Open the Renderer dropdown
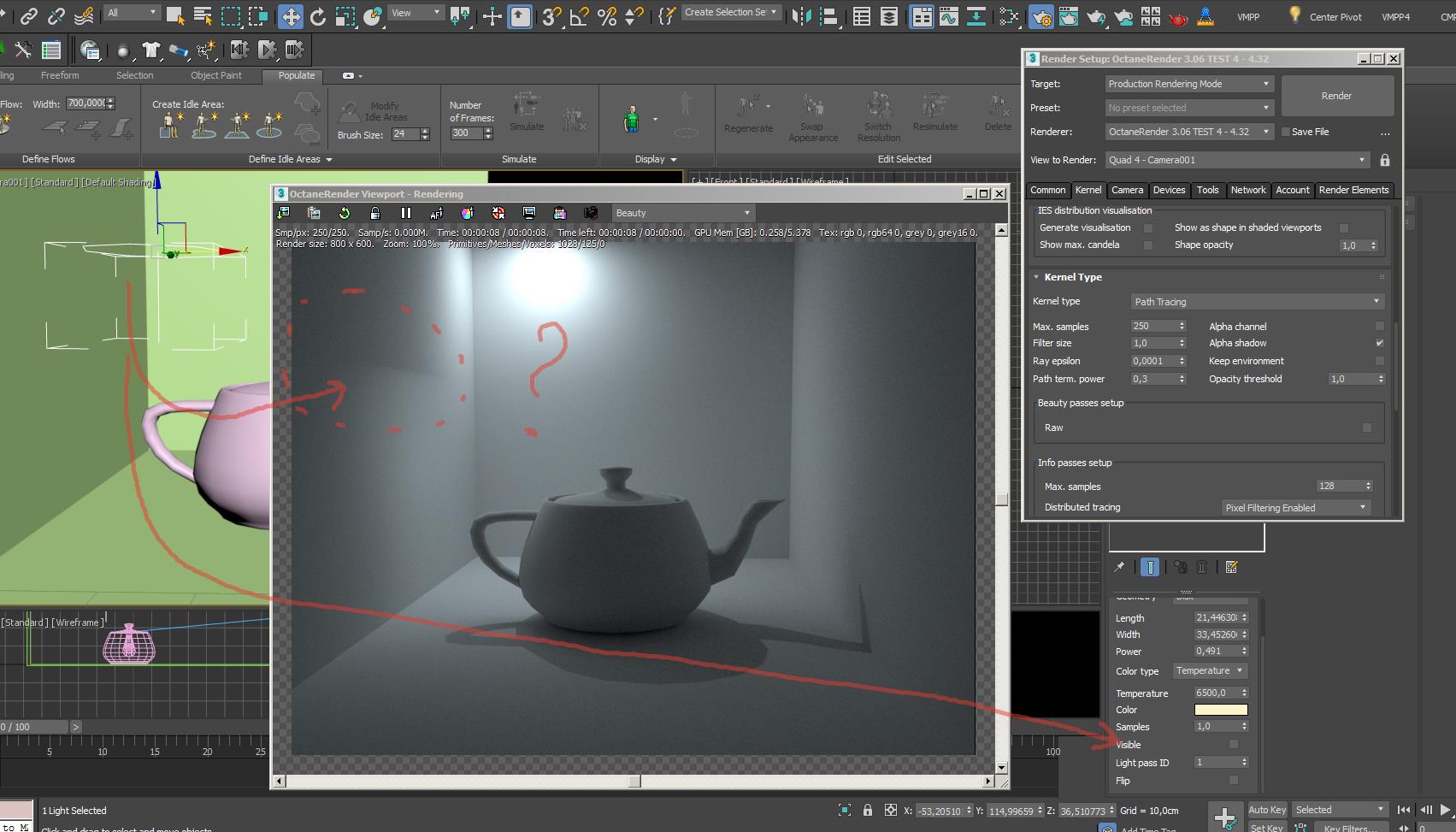This screenshot has height=832, width=1456. (1189, 132)
